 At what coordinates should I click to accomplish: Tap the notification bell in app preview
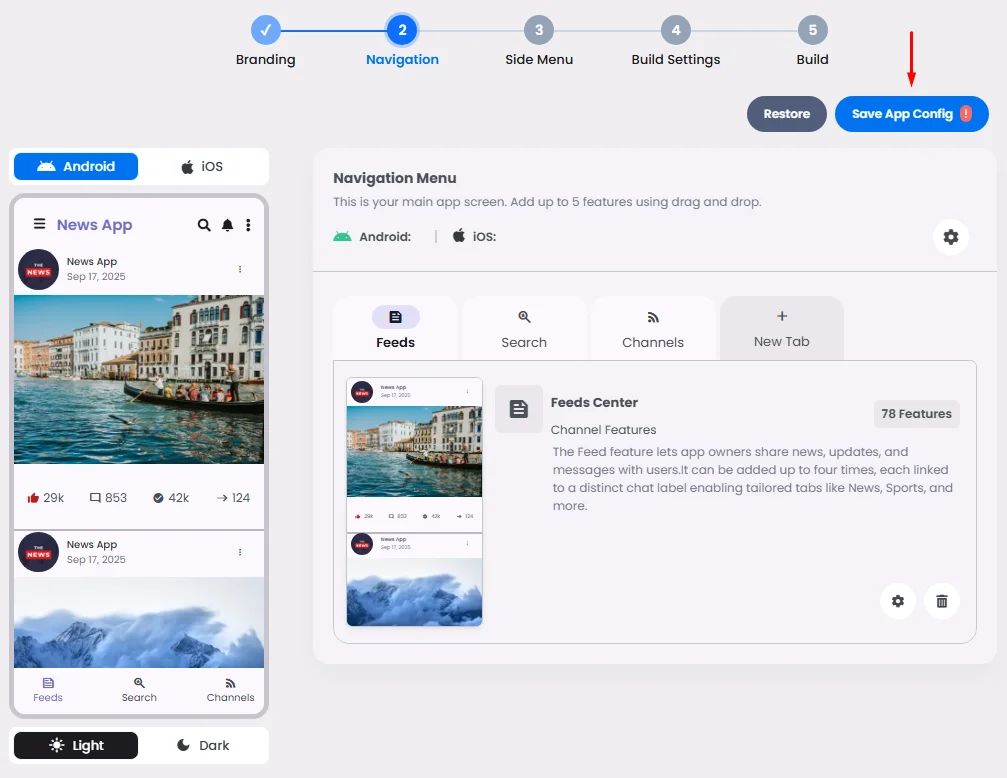[227, 225]
